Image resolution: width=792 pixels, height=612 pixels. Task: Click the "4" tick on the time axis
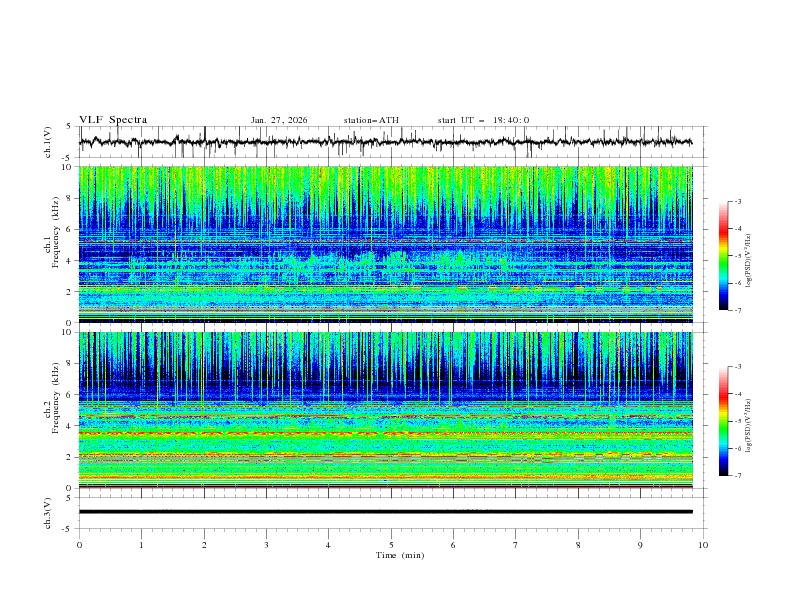tap(328, 545)
